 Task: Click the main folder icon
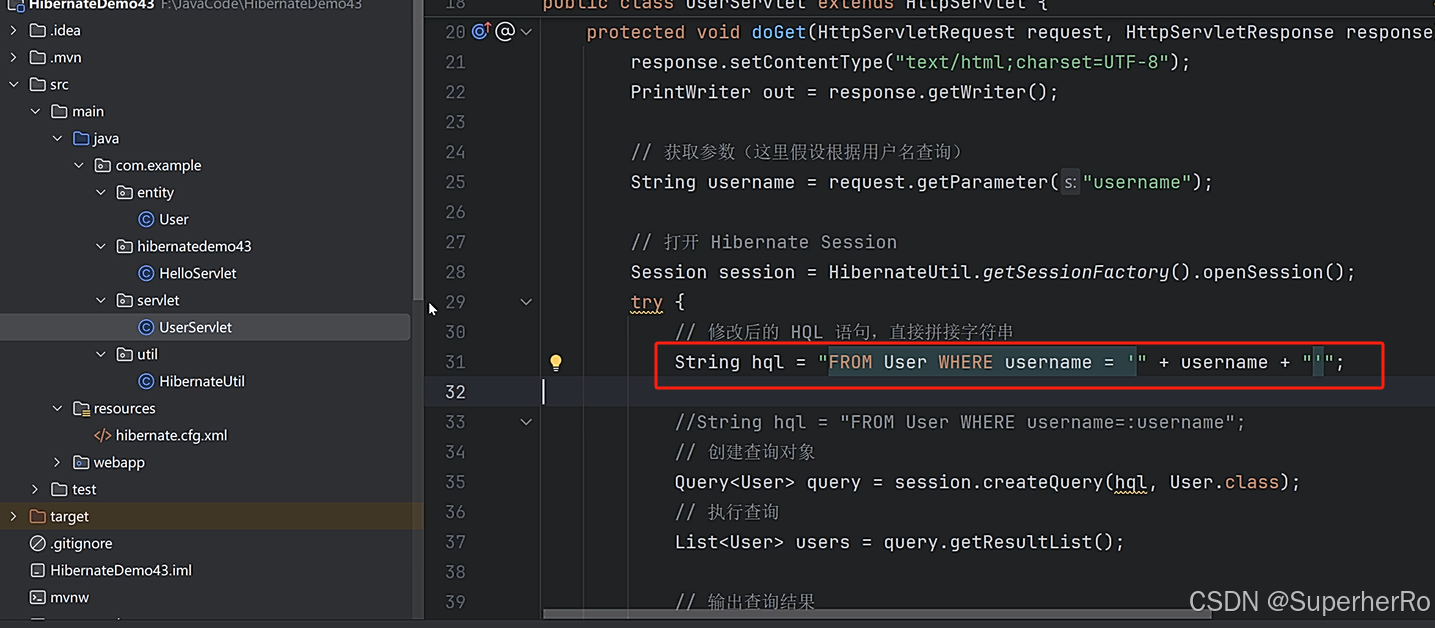click(60, 111)
